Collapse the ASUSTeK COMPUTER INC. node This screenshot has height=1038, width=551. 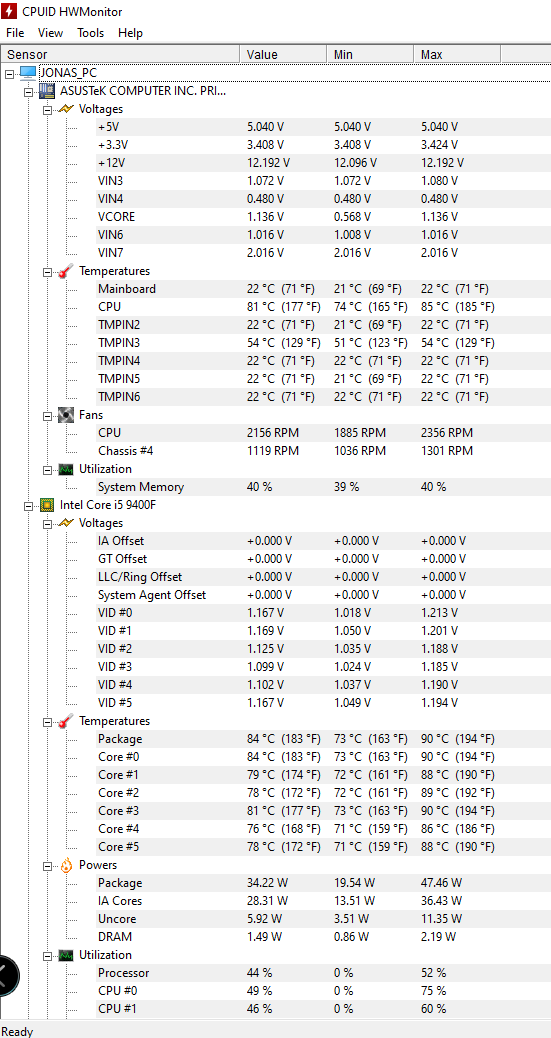[x=28, y=91]
